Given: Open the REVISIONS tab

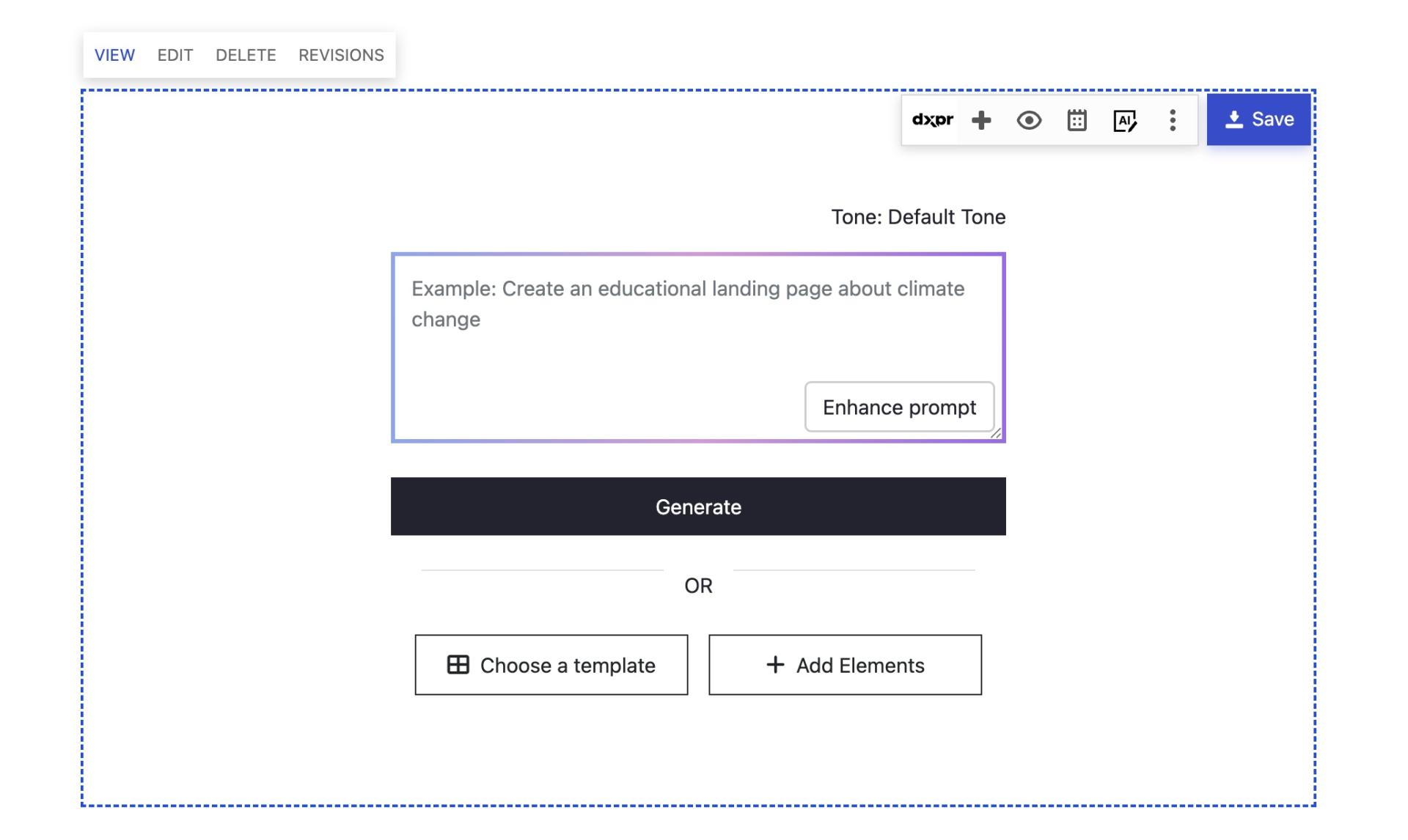Looking at the screenshot, I should click(340, 54).
